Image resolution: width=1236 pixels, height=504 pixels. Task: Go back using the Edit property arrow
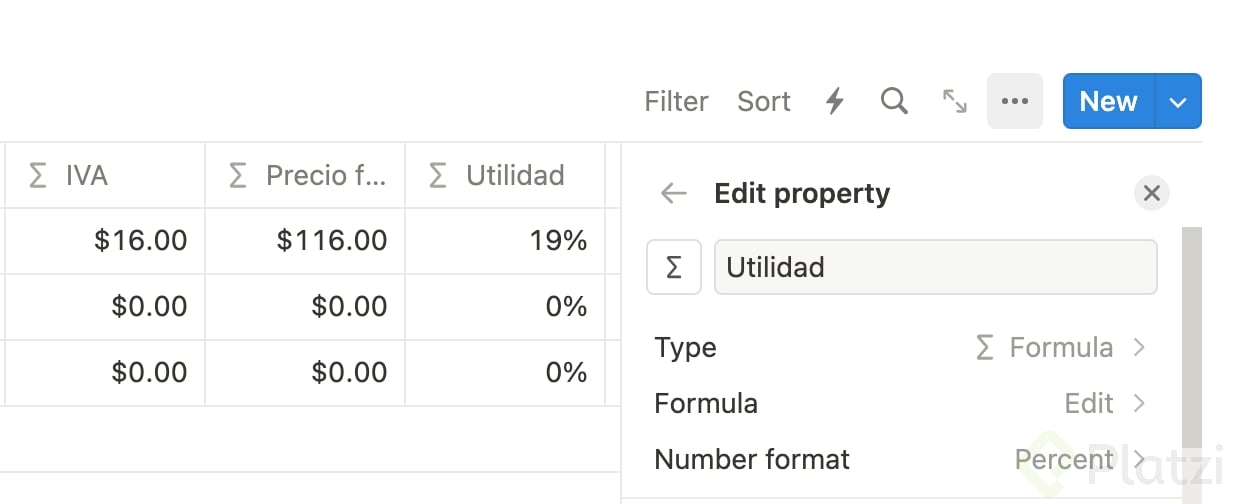[674, 193]
